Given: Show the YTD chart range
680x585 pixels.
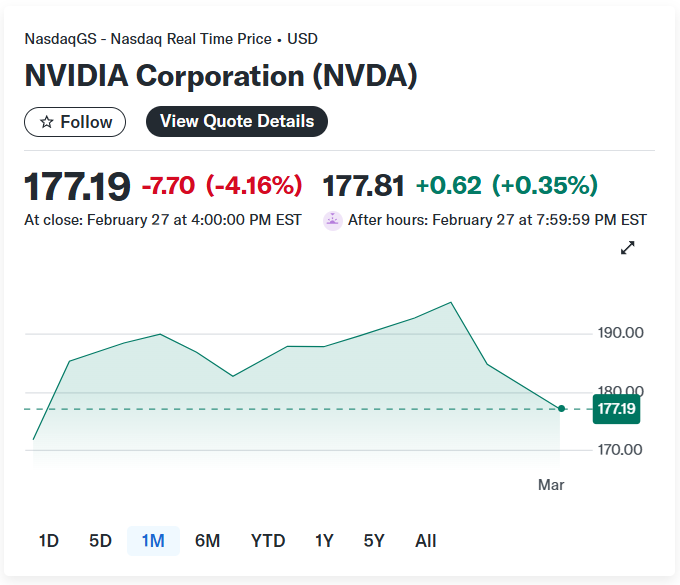Looking at the screenshot, I should (x=267, y=541).
